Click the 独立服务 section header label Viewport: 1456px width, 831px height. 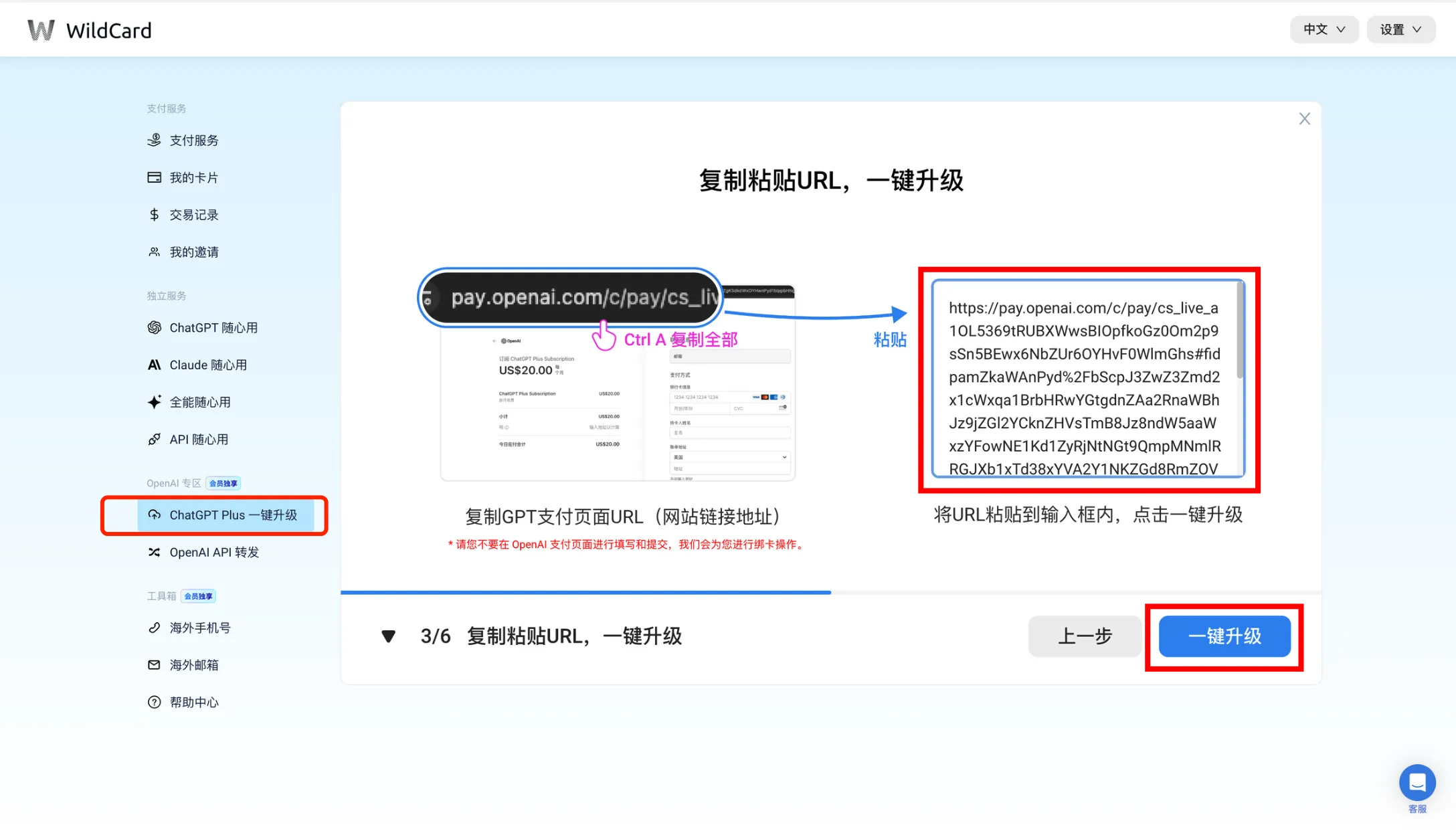tap(167, 296)
